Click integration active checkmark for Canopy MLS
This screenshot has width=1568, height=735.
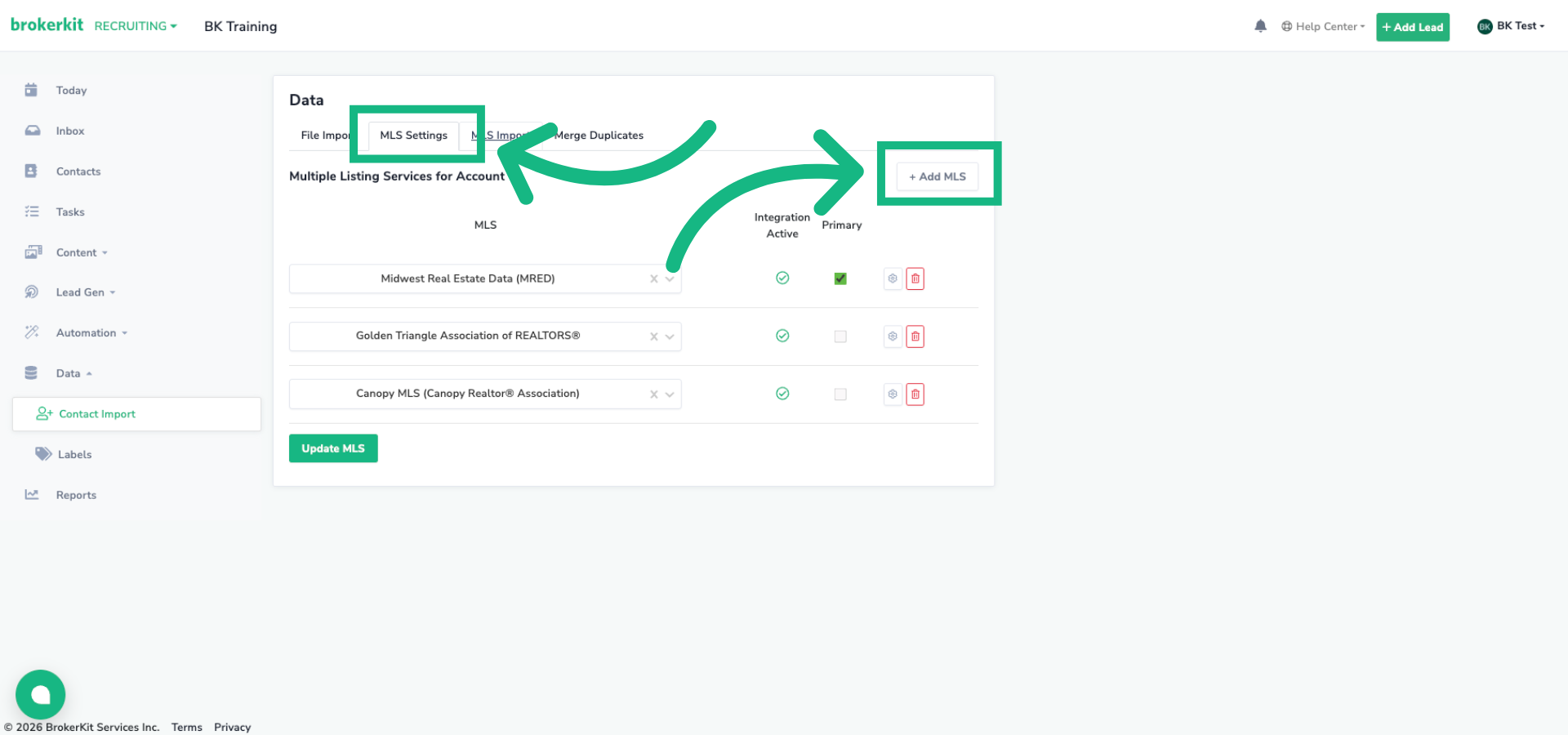click(x=782, y=394)
